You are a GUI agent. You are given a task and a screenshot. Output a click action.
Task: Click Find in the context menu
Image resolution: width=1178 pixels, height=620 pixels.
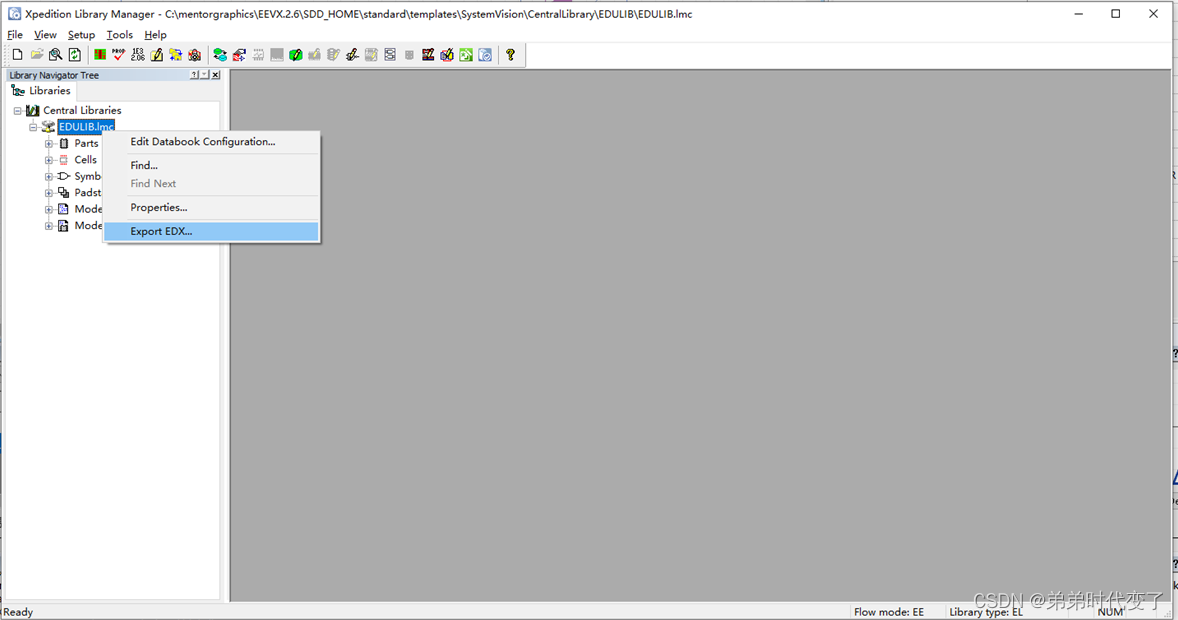[142, 165]
